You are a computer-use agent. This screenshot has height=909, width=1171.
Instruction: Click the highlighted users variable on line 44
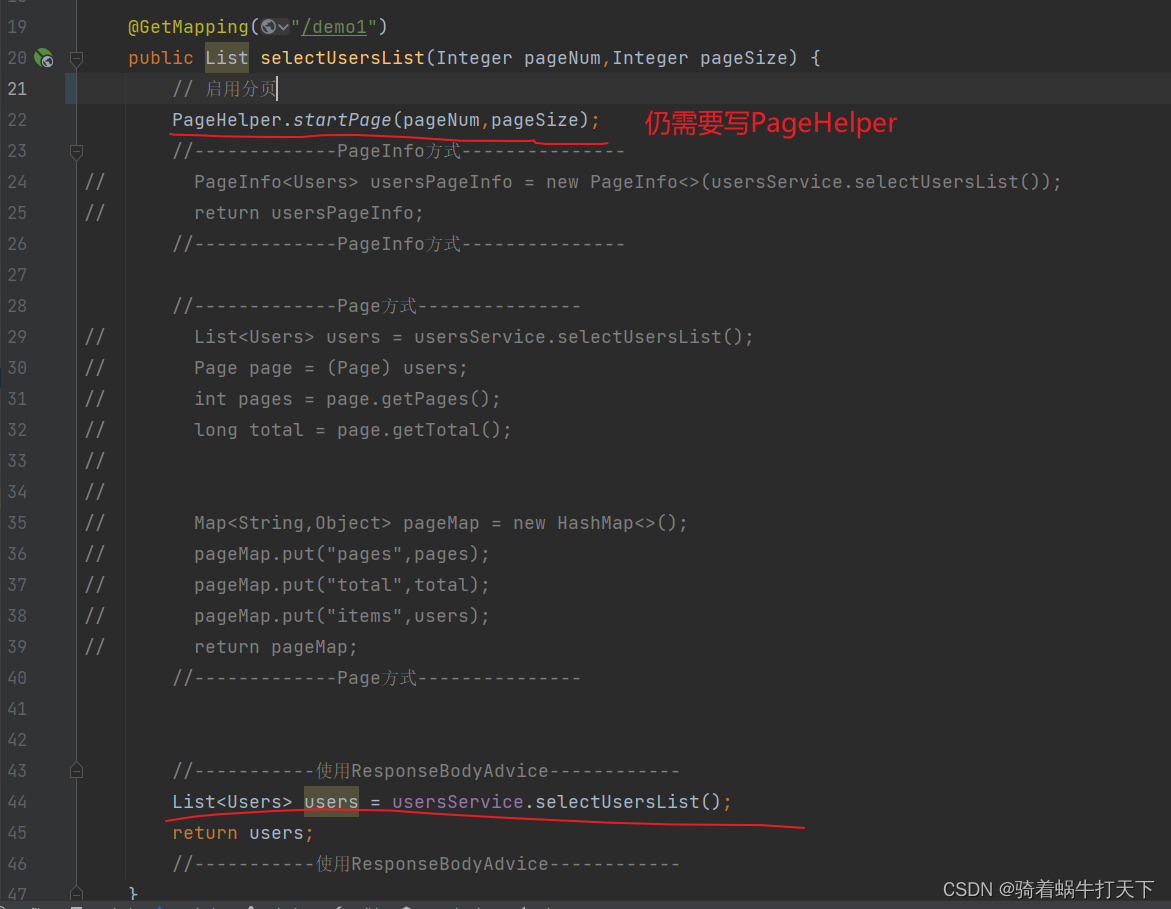click(x=330, y=801)
